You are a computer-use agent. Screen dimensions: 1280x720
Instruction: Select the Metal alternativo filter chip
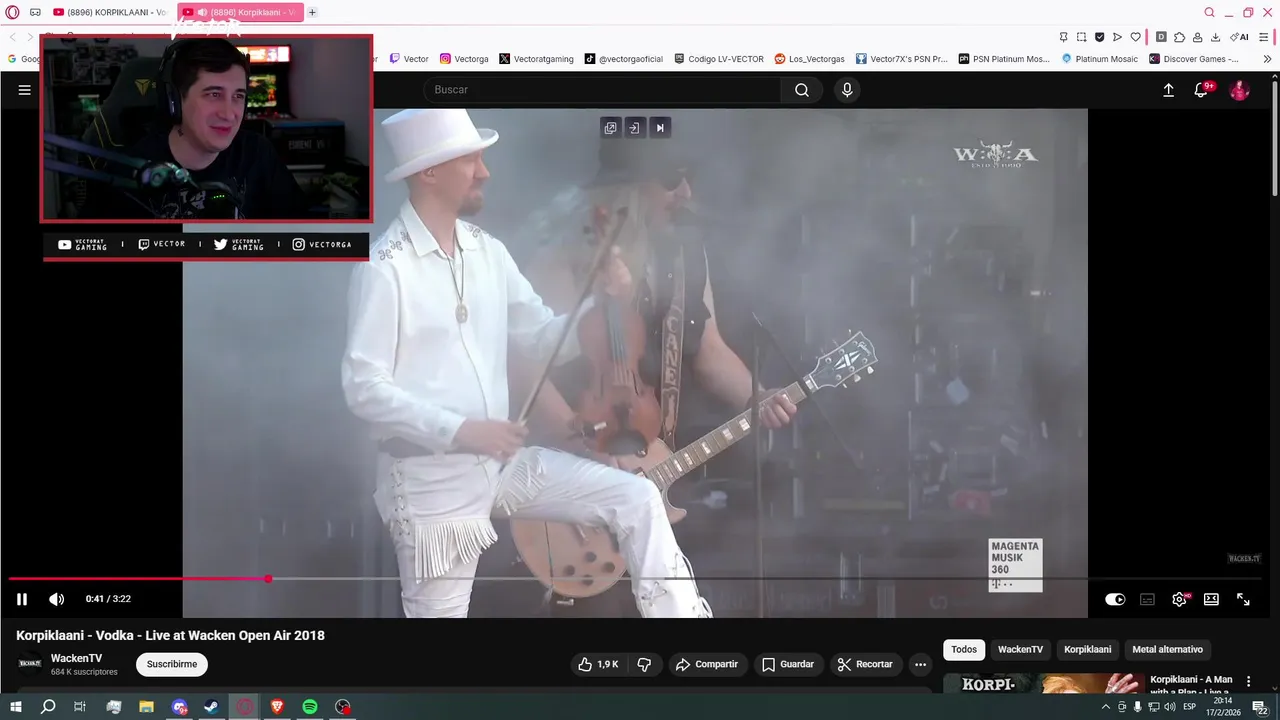(1167, 650)
